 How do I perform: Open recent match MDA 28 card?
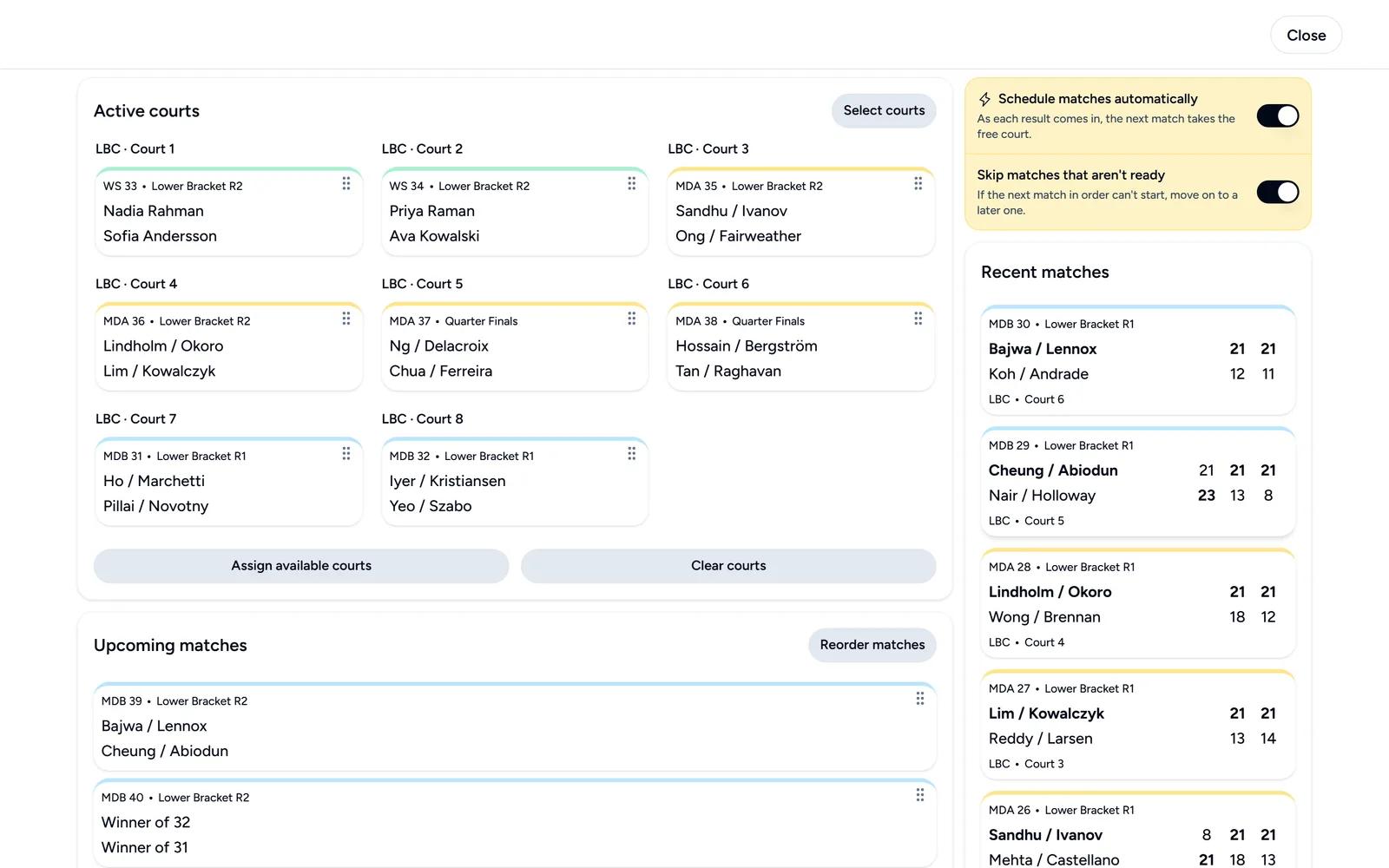1138,602
